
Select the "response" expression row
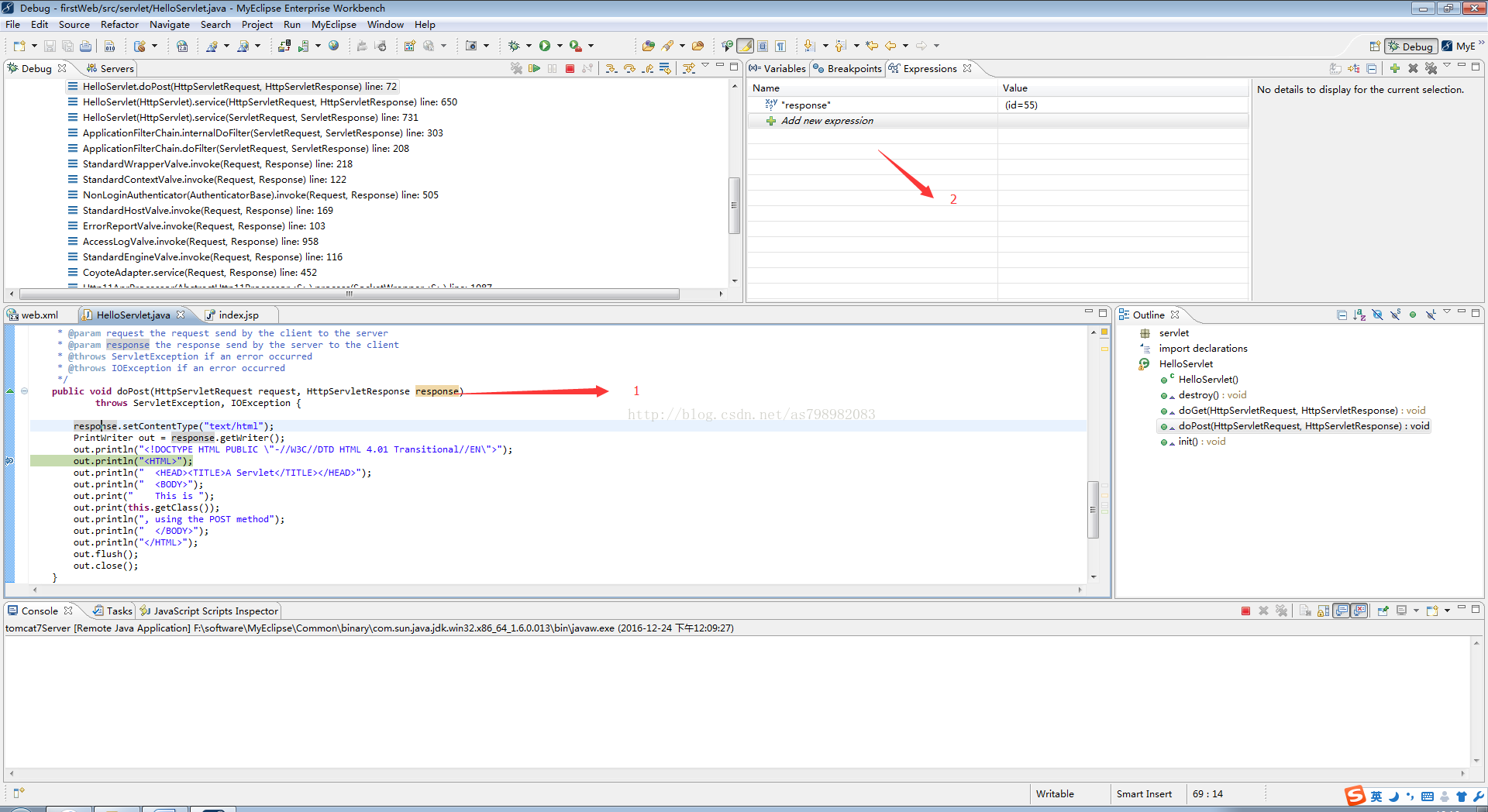(997, 105)
